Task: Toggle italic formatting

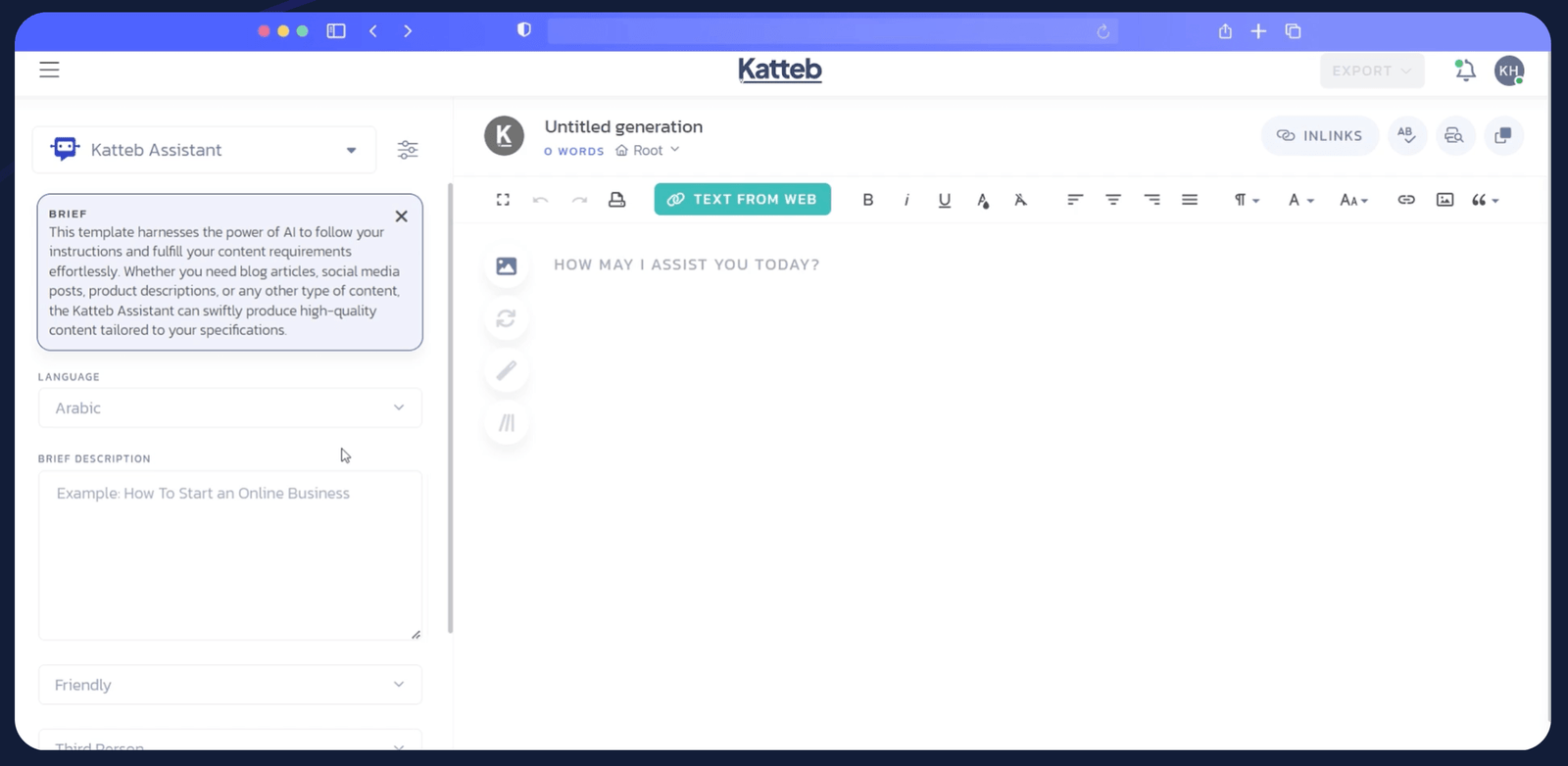Action: pos(906,200)
